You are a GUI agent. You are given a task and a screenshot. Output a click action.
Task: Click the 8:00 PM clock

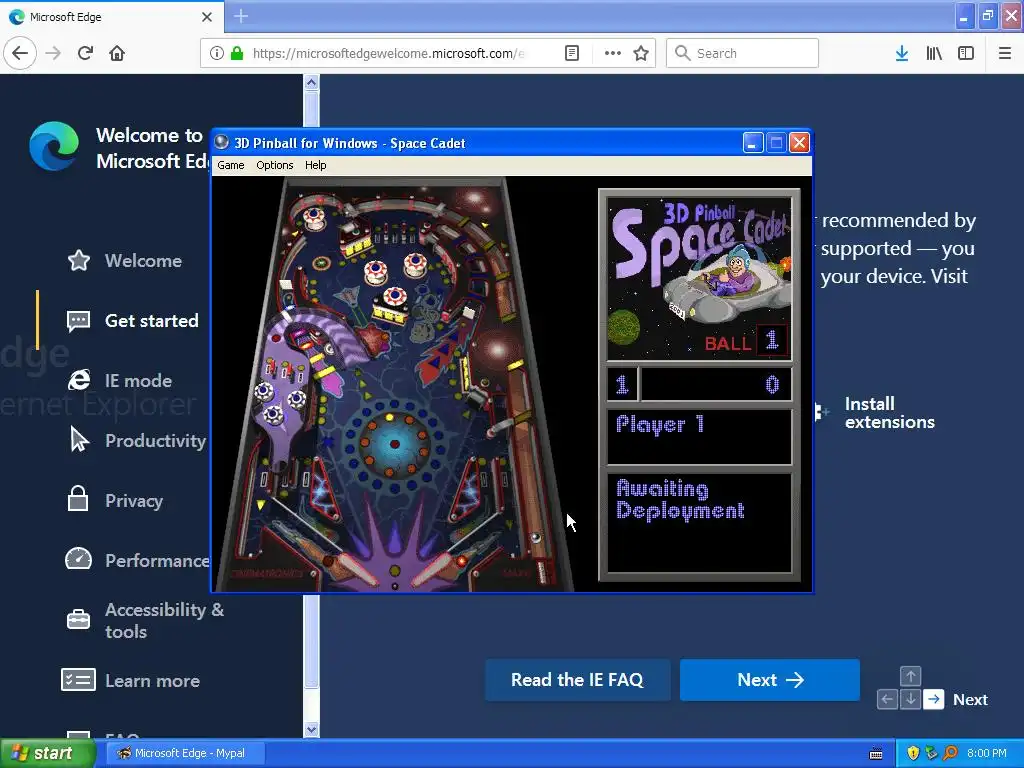987,753
